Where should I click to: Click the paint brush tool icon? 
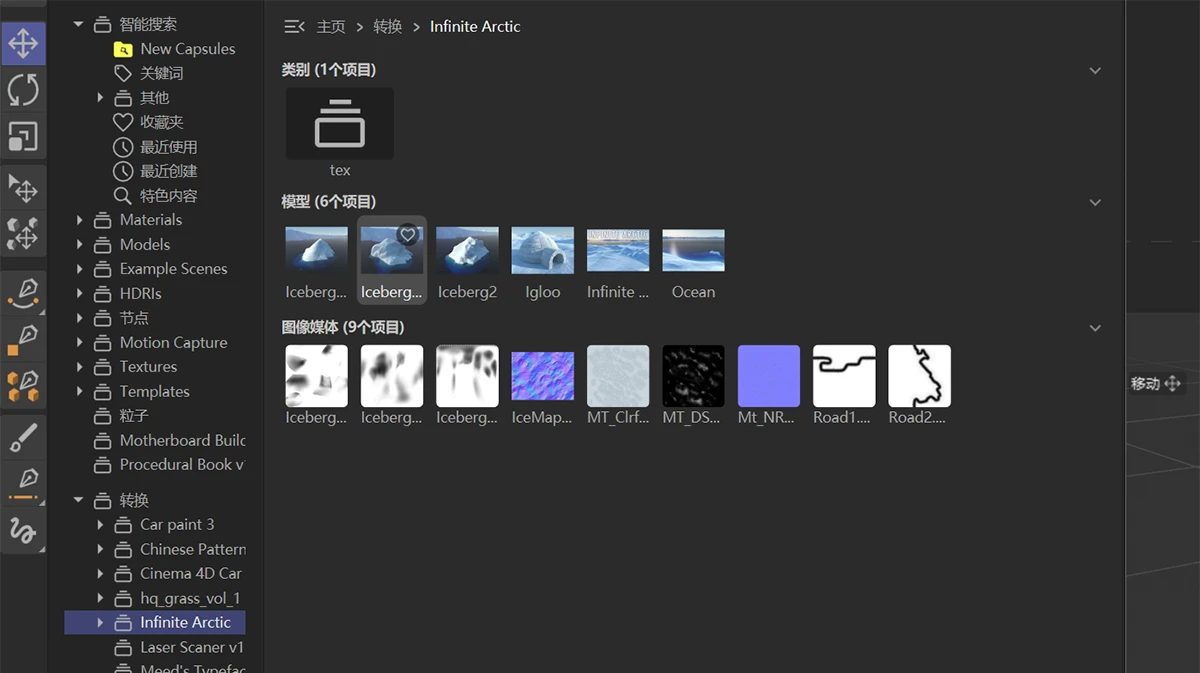pyautogui.click(x=23, y=436)
